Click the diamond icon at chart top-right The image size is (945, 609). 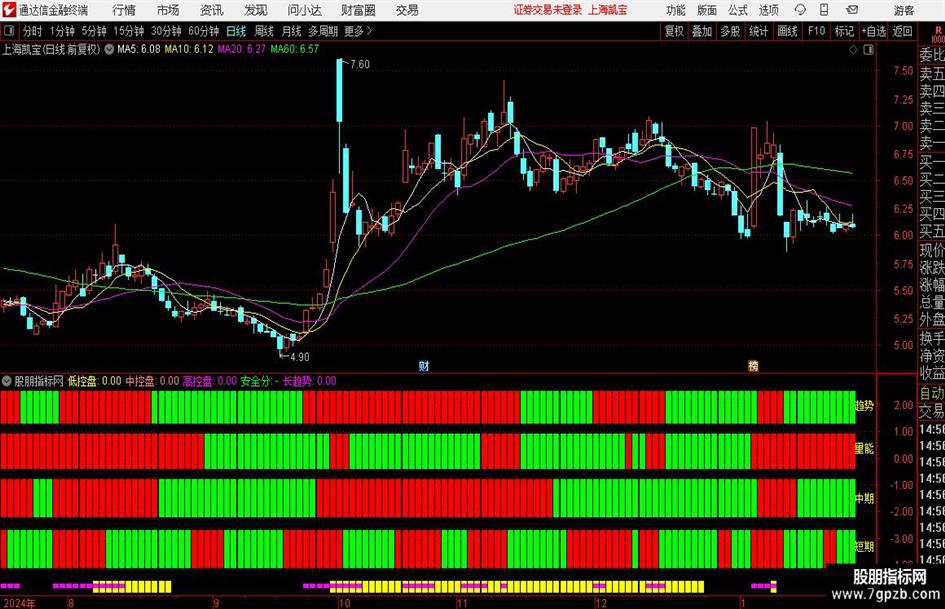tap(853, 50)
